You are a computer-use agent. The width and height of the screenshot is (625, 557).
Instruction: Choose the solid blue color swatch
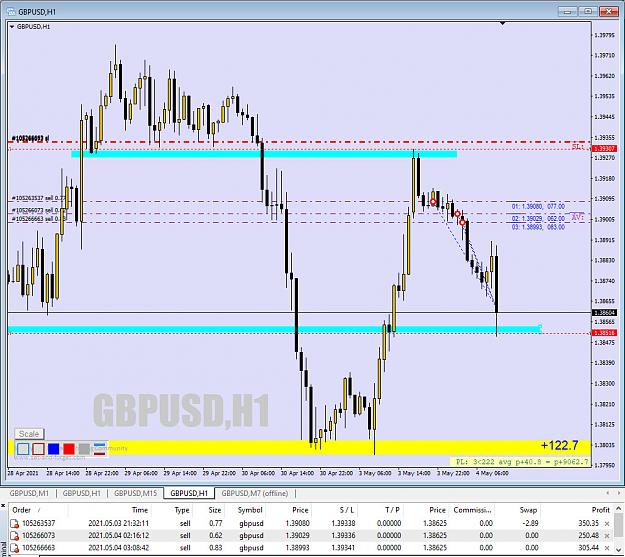pyautogui.click(x=53, y=449)
